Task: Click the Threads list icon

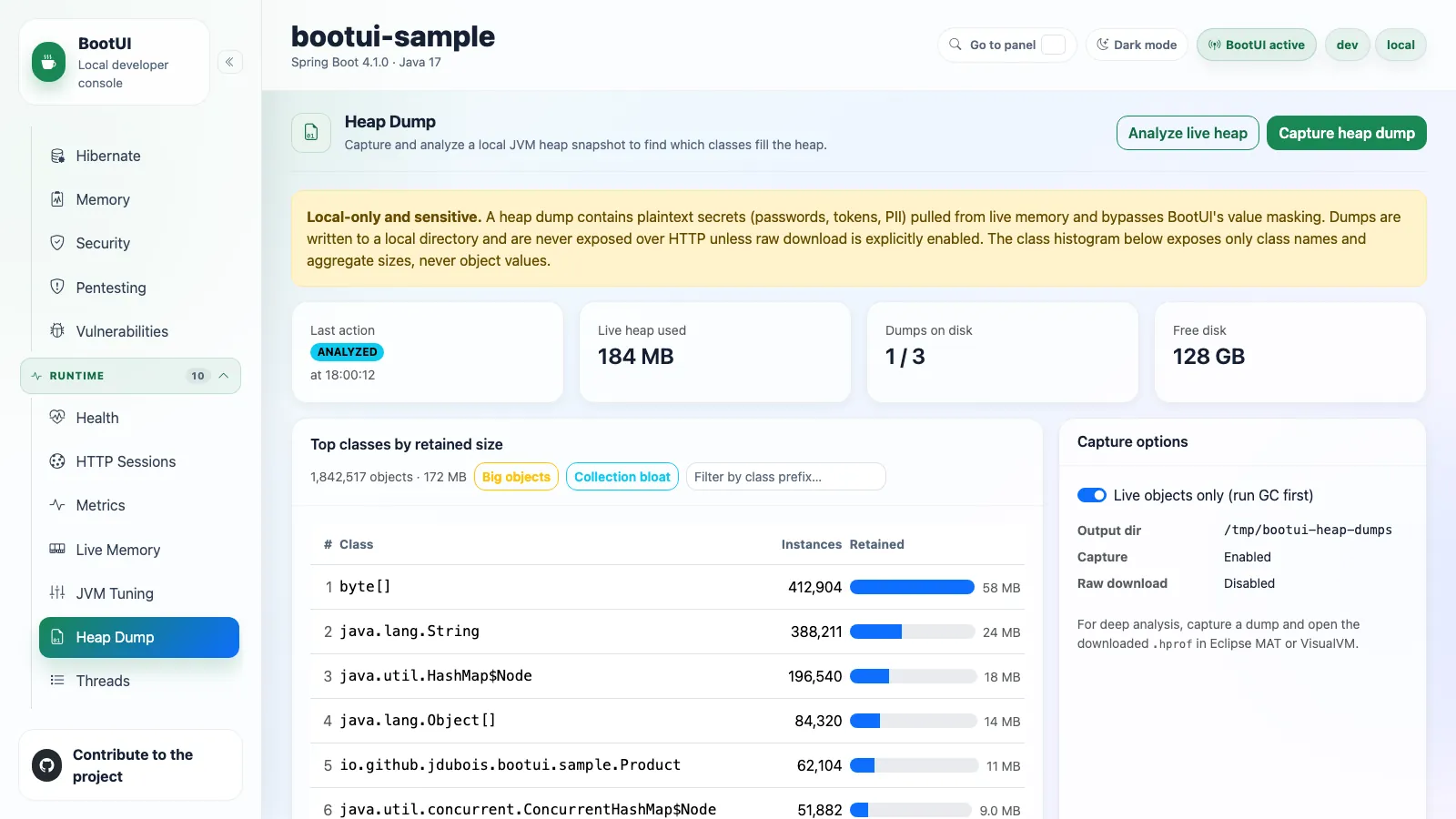Action: click(57, 681)
